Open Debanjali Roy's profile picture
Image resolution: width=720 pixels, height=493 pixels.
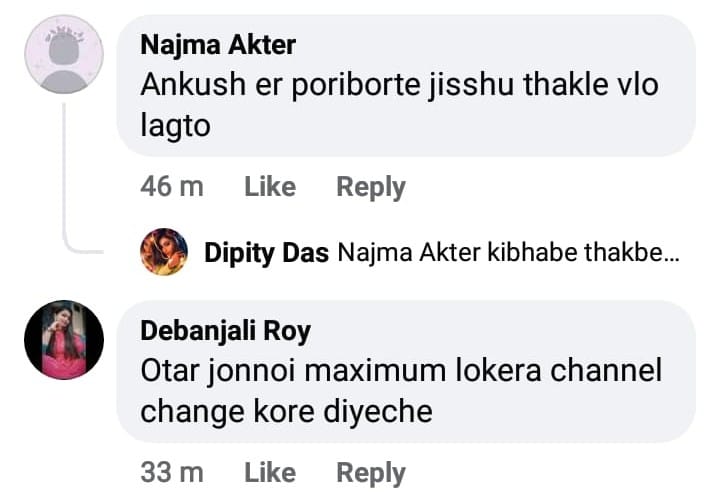(x=63, y=340)
